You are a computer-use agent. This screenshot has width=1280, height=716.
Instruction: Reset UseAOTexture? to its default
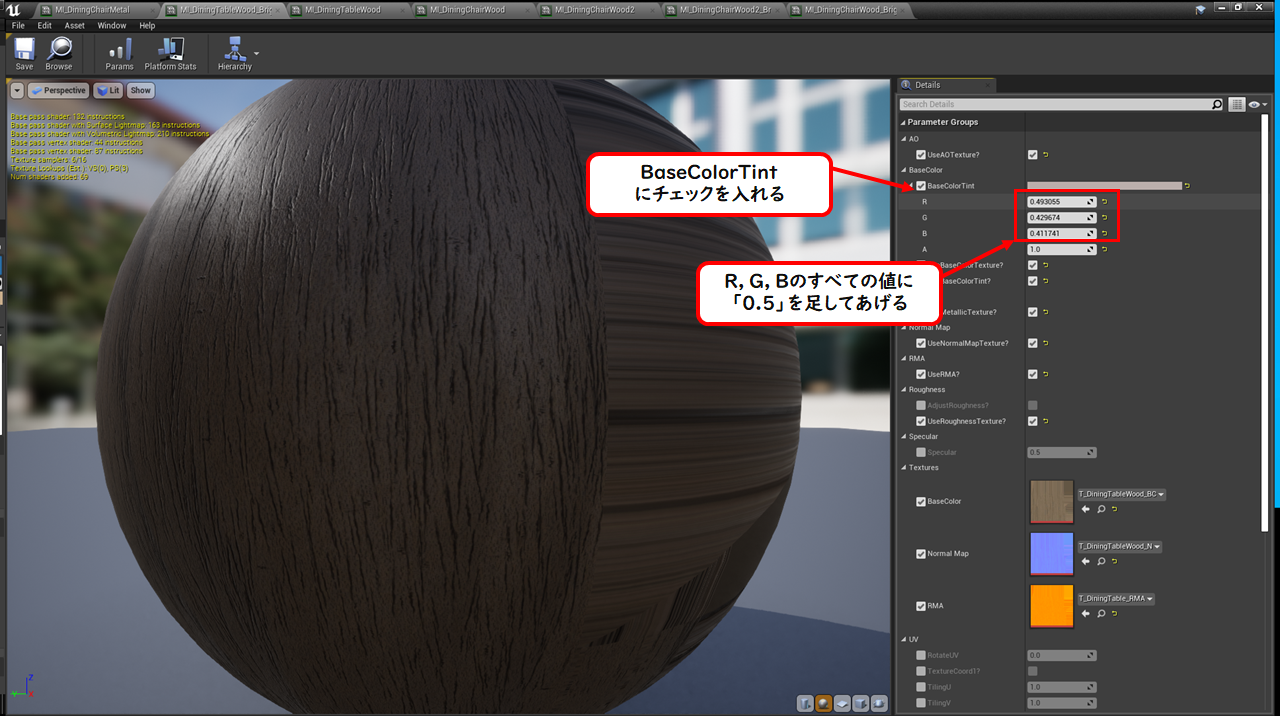click(1046, 155)
